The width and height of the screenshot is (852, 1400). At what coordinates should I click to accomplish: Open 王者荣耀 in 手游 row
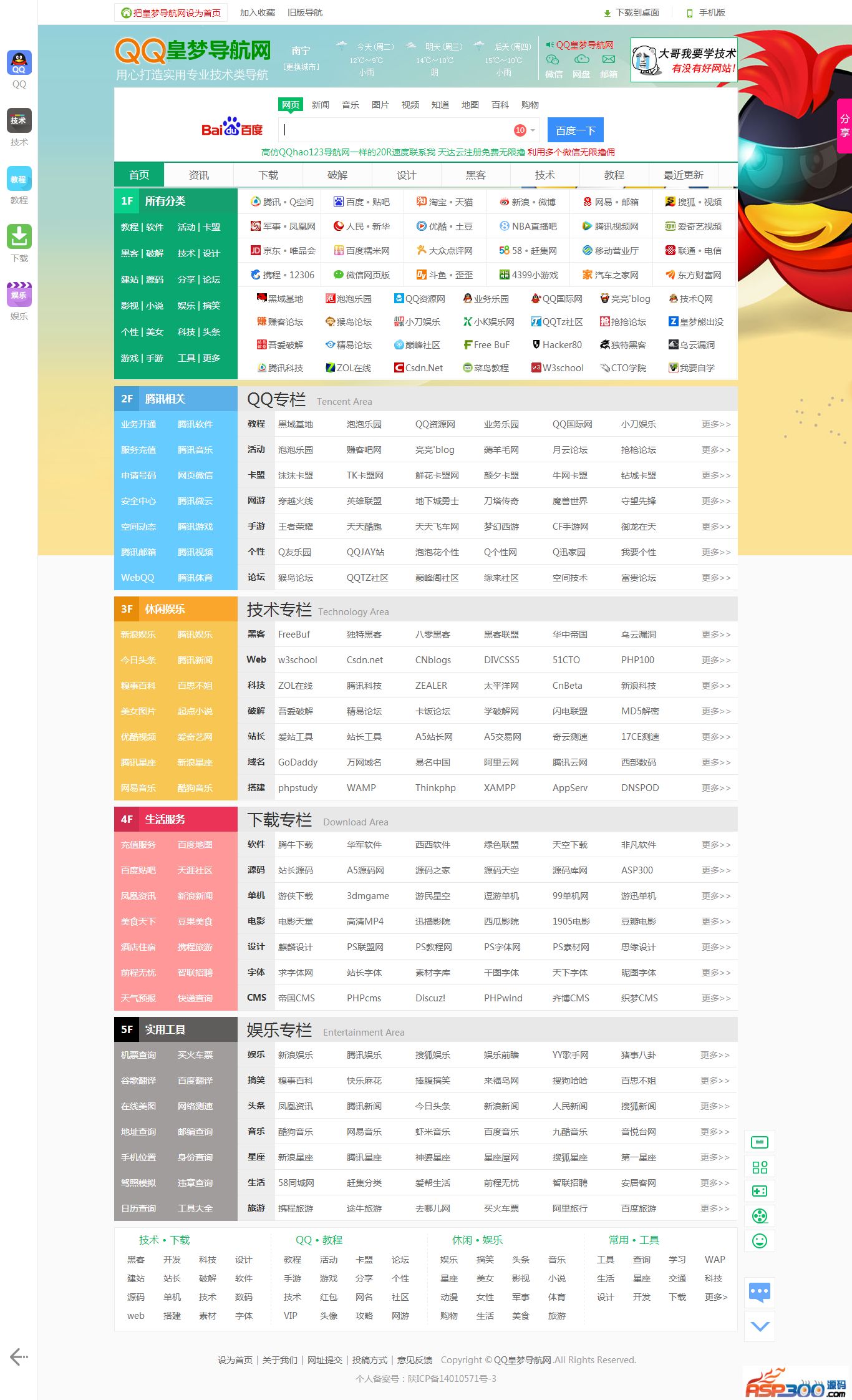click(296, 527)
